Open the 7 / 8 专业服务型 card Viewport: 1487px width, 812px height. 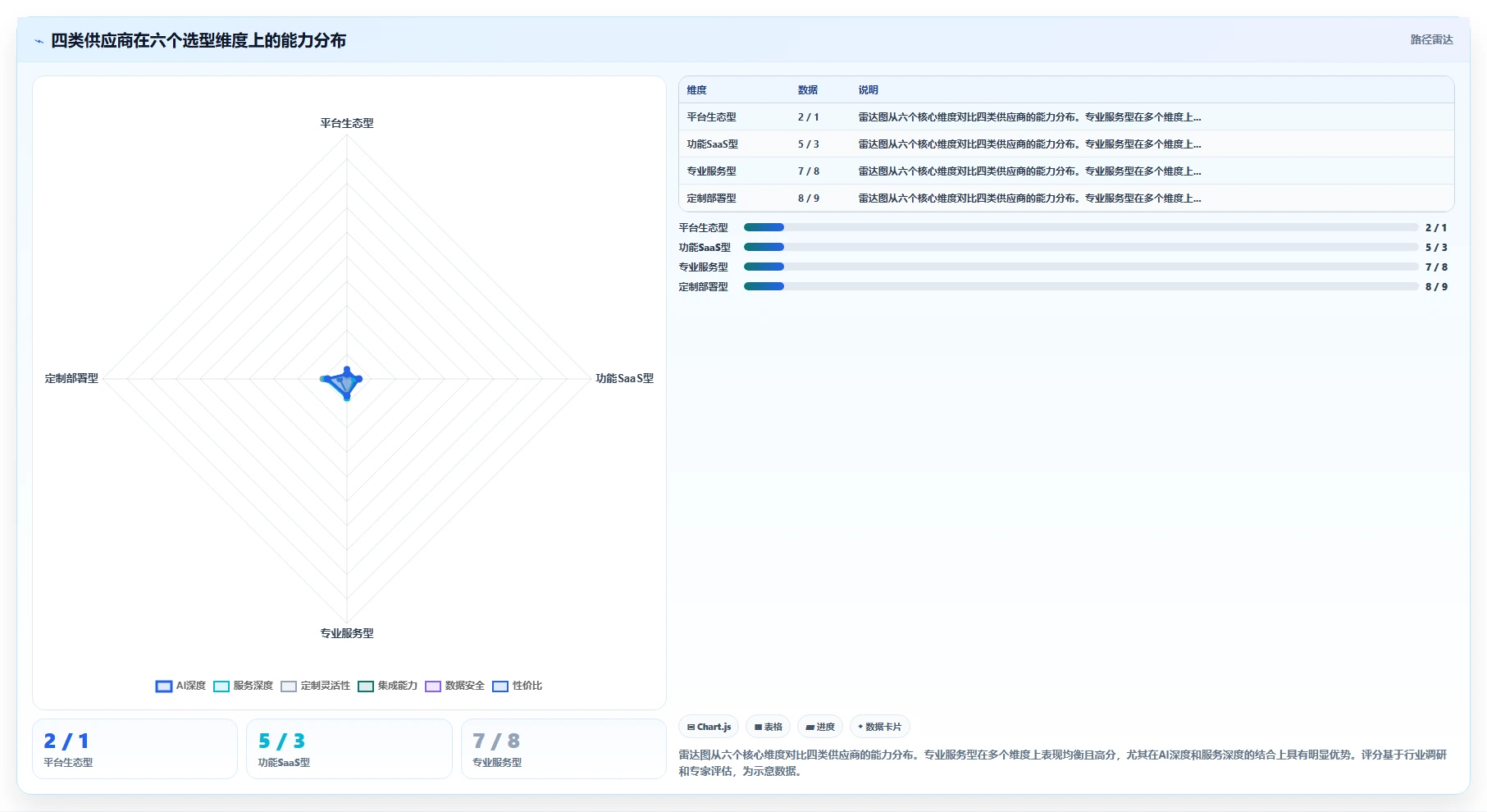563,749
